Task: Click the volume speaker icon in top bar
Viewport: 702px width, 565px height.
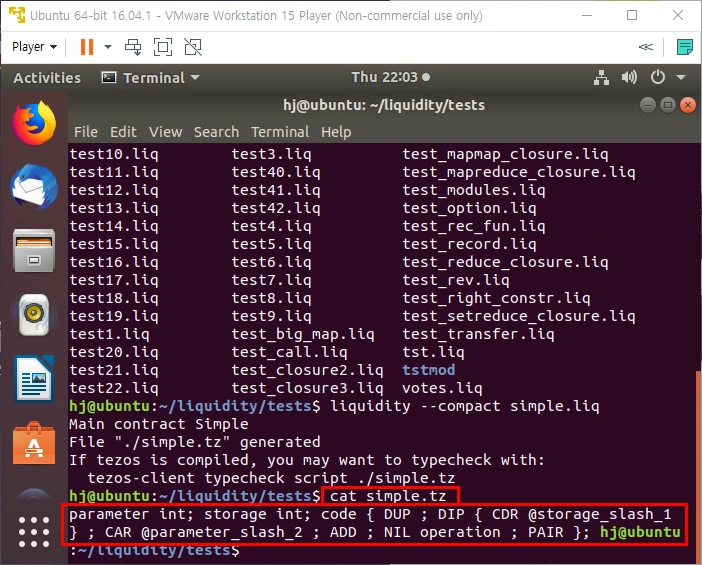Action: coord(629,78)
